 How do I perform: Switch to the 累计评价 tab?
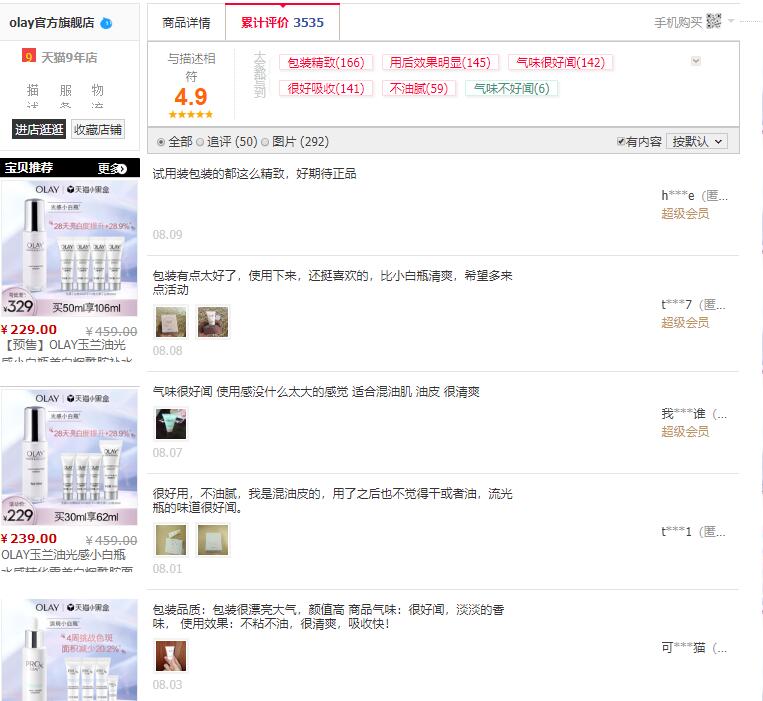coord(282,22)
